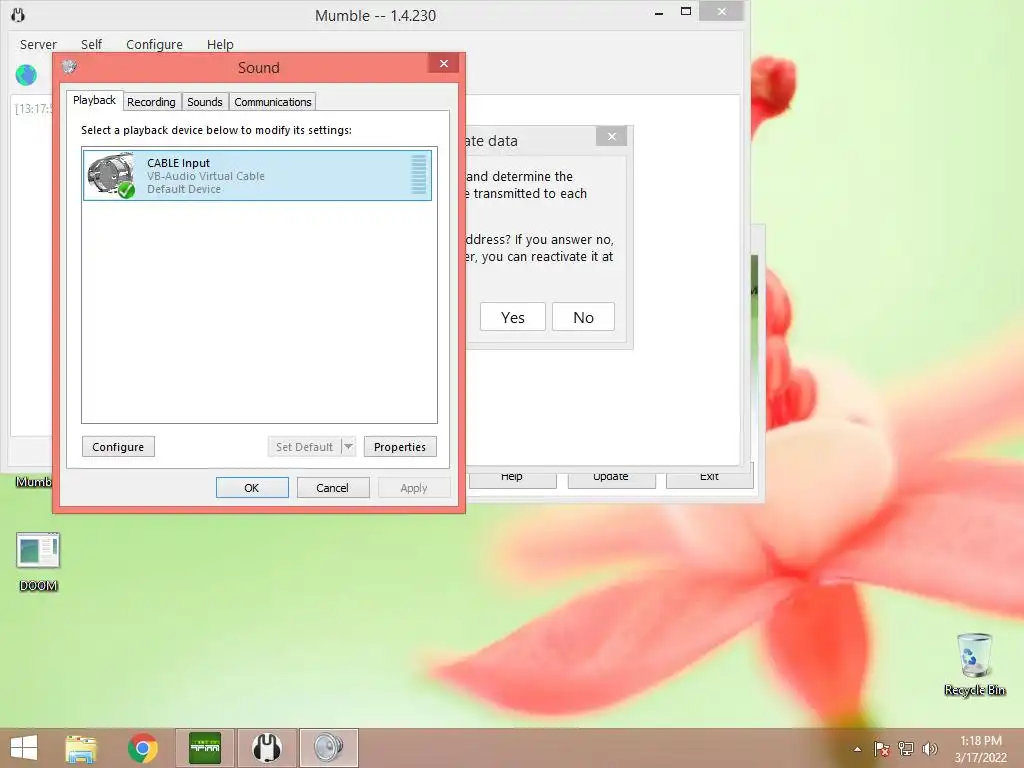This screenshot has height=768, width=1024.
Task: Switch to the green circuit-board taskbar app
Action: pos(205,748)
